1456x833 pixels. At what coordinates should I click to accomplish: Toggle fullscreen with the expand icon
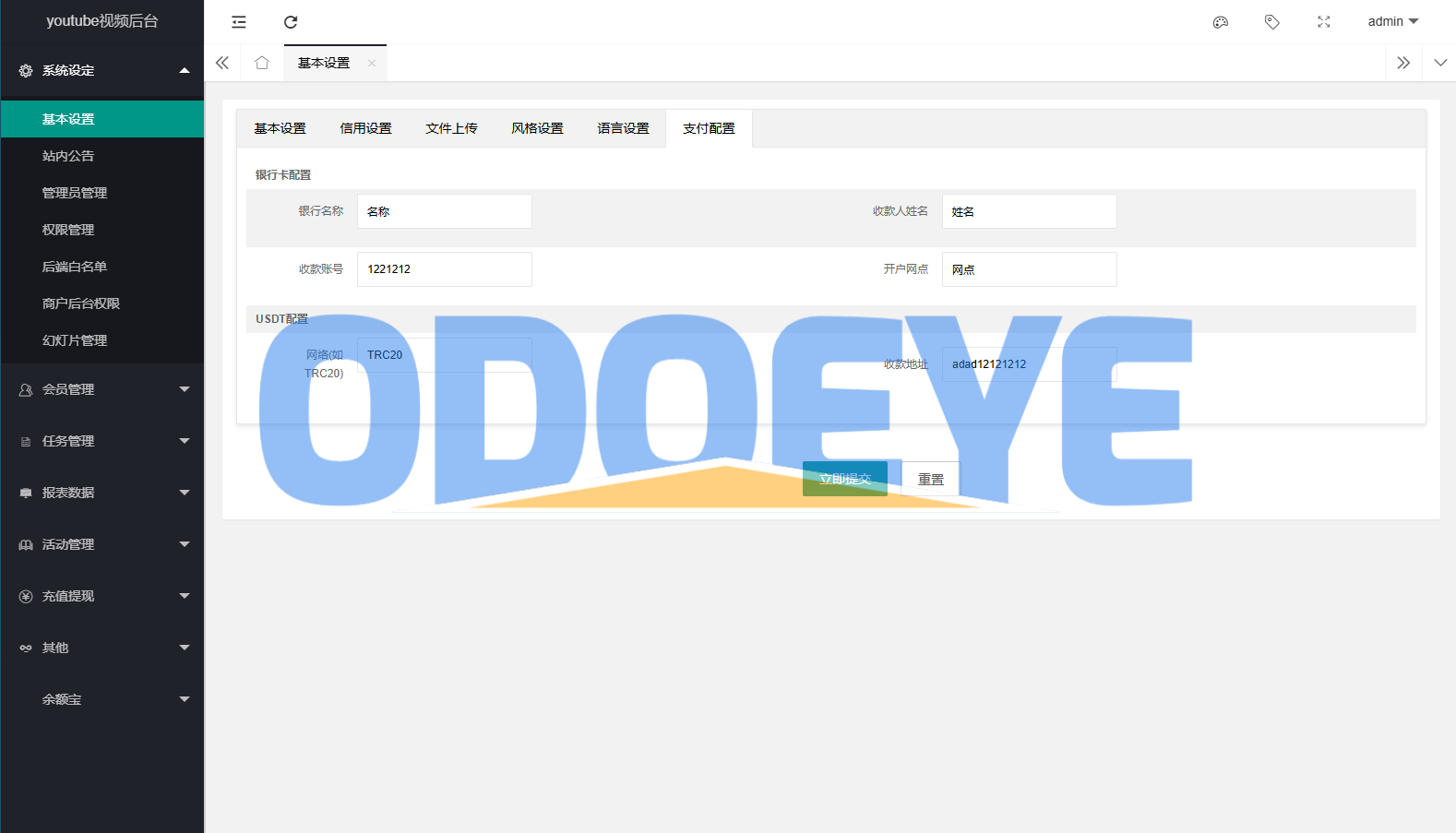pyautogui.click(x=1324, y=22)
